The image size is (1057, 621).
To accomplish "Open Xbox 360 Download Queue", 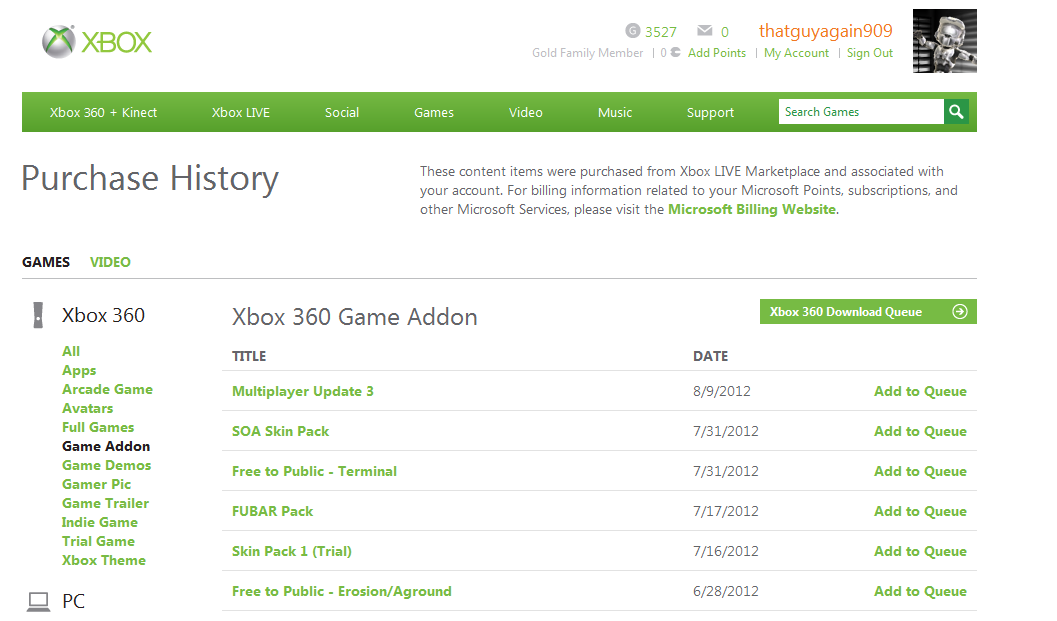I will [868, 312].
